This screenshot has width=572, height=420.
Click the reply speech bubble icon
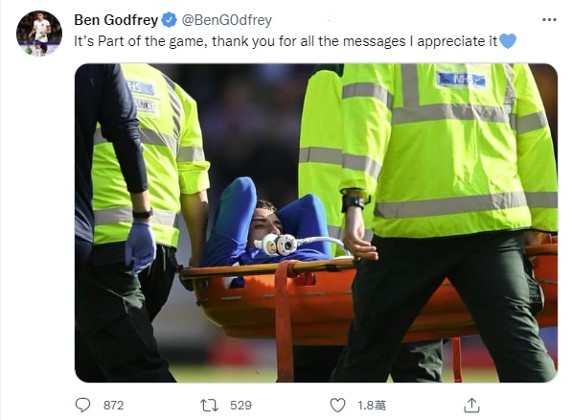(82, 405)
